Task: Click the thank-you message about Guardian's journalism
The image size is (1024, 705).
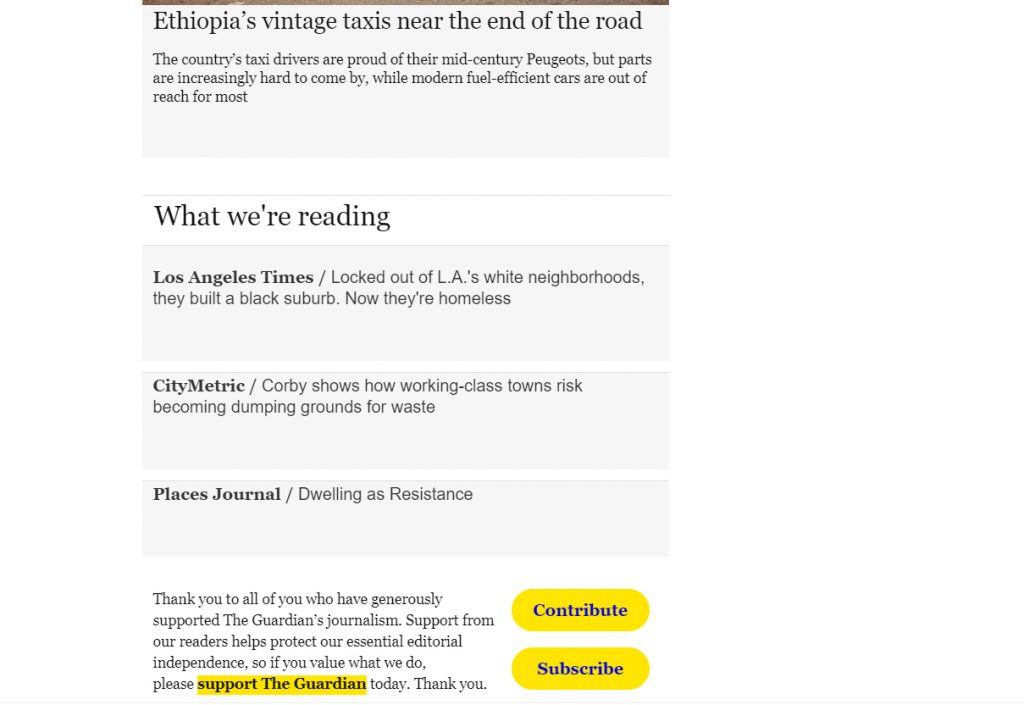Action: (323, 641)
